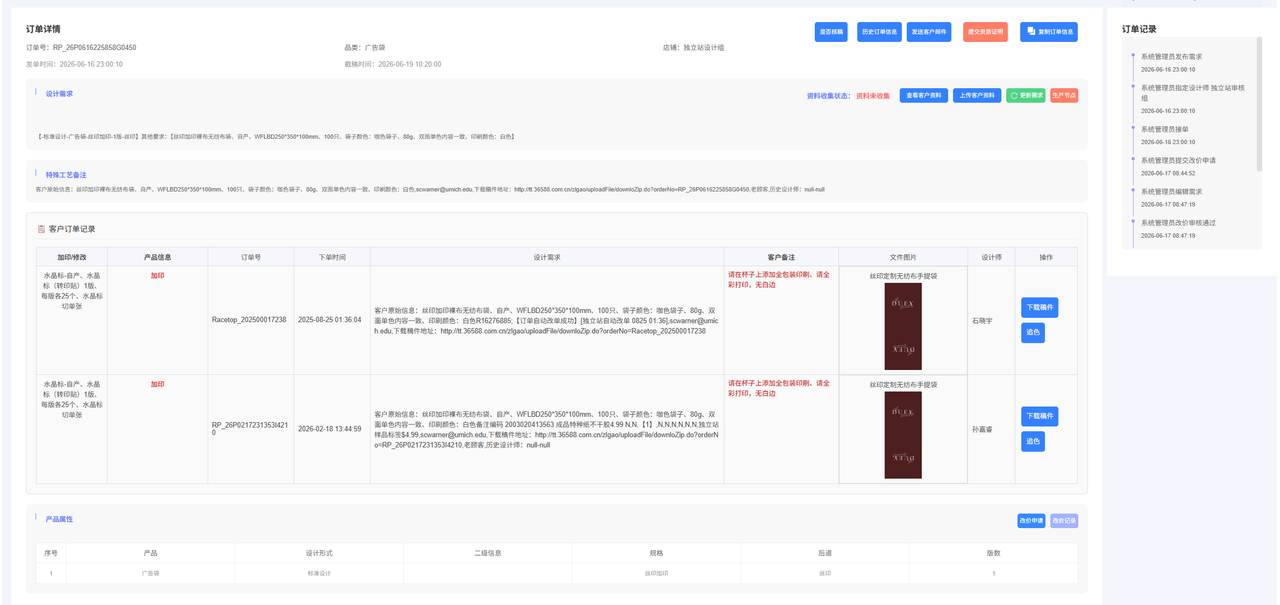Download draft for order Racetop_202500017238
This screenshot has width=1280, height=605.
[1040, 308]
